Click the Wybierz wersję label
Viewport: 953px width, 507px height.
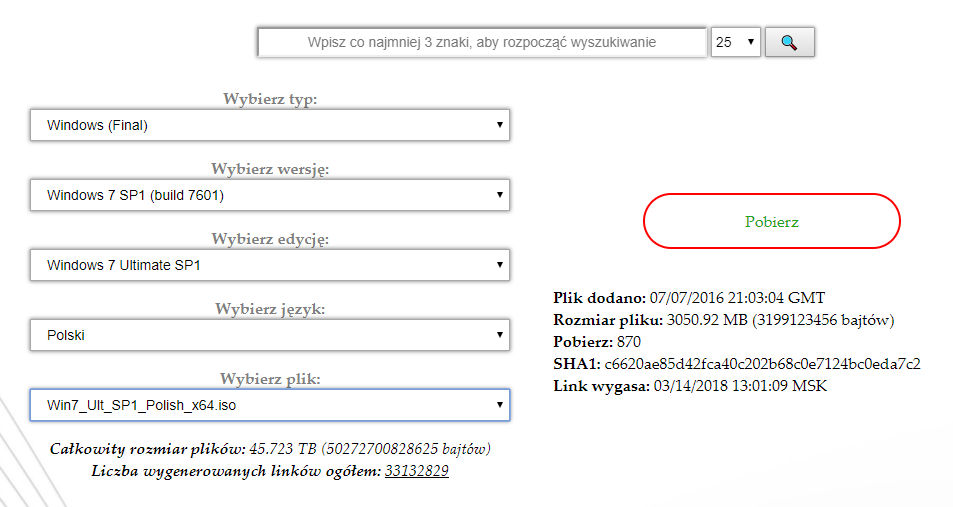270,169
